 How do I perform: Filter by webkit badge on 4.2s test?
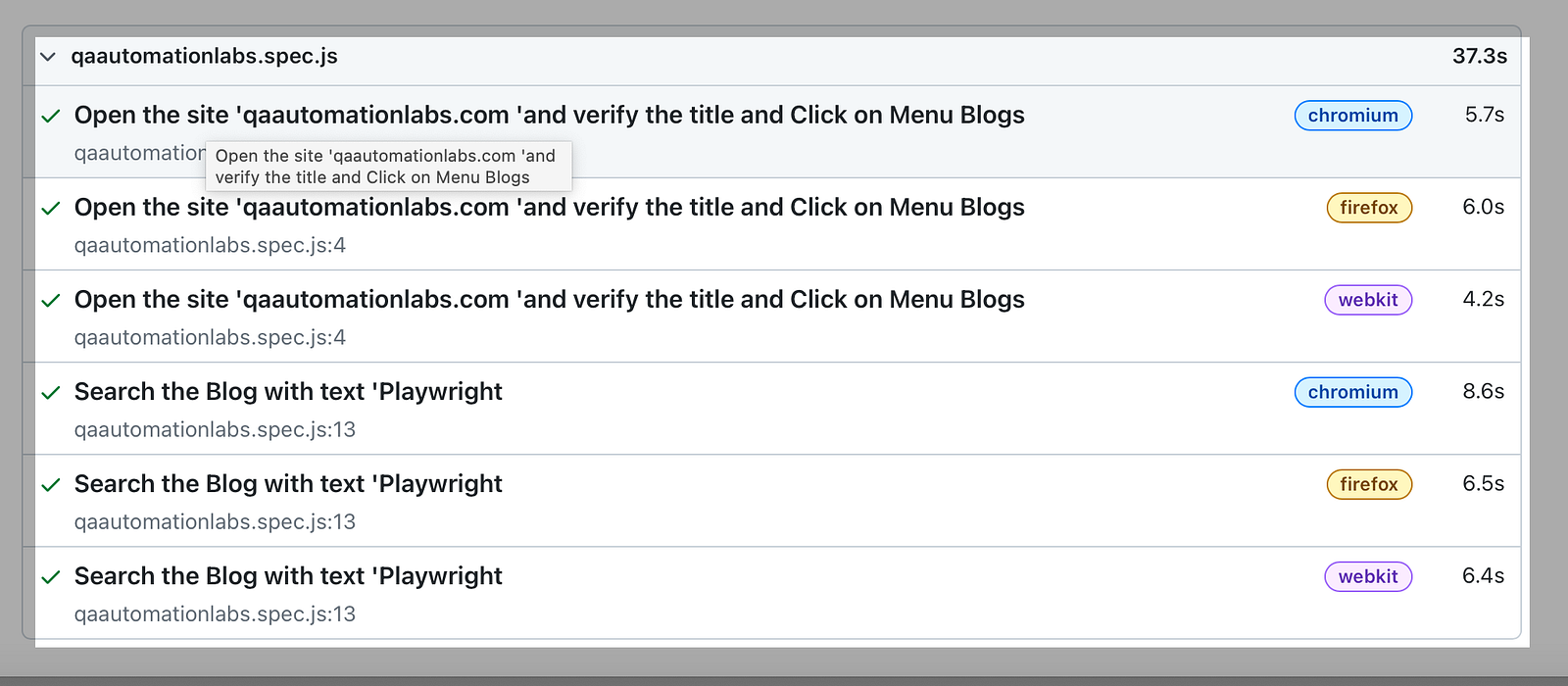pos(1368,300)
